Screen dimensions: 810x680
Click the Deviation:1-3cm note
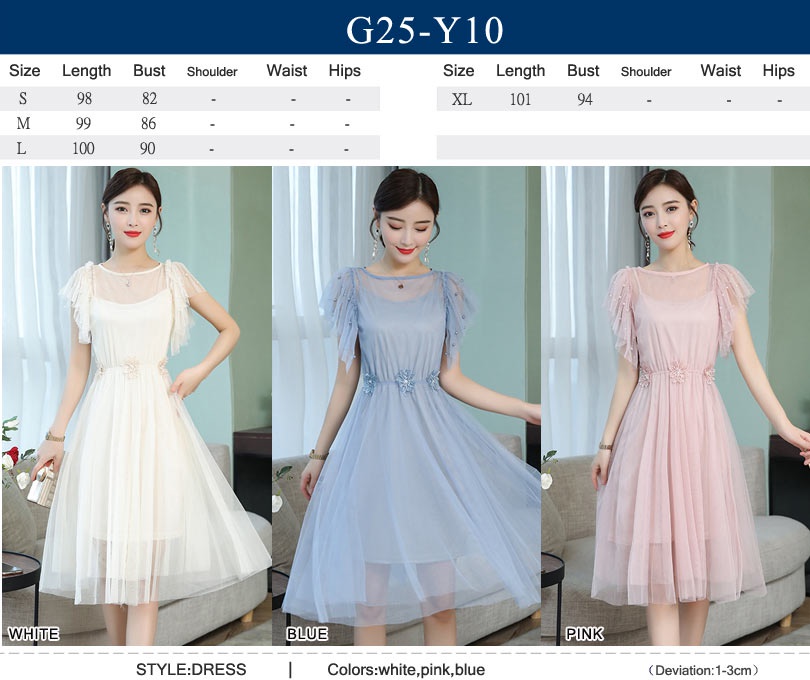(703, 670)
